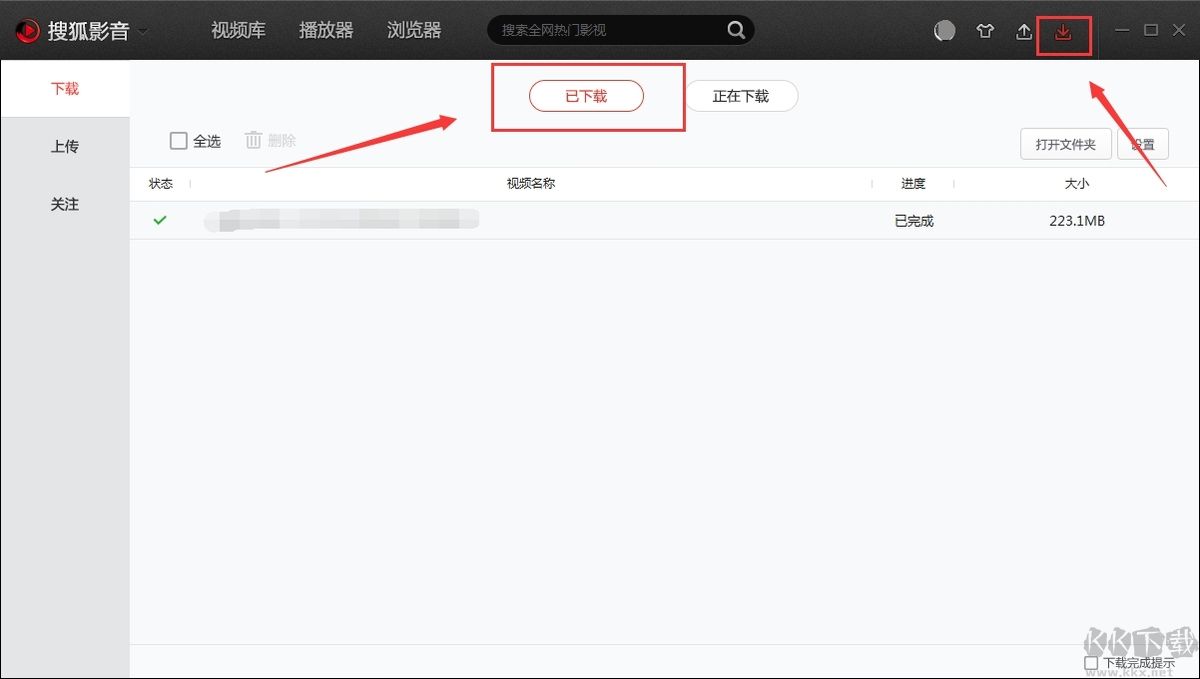Select the 已下载 tab
1200x679 pixels.
(586, 96)
